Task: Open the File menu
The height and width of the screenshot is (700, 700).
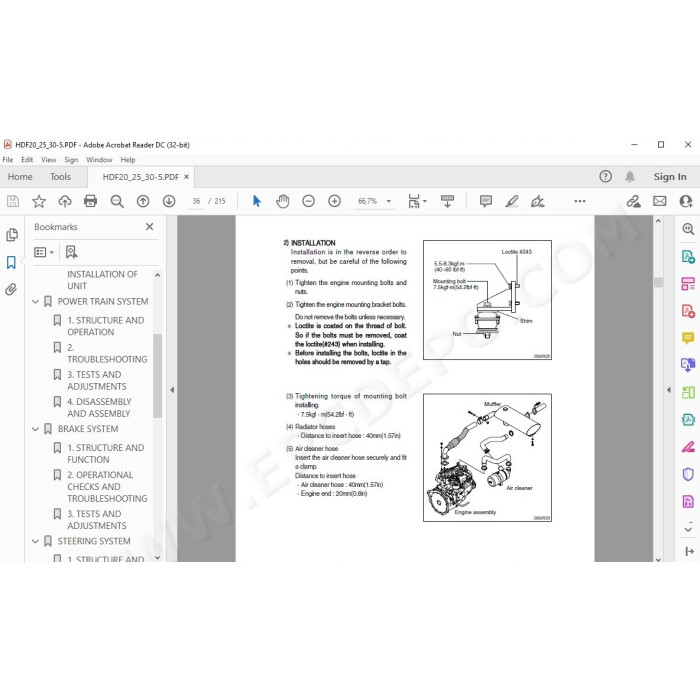Action: (x=8, y=160)
